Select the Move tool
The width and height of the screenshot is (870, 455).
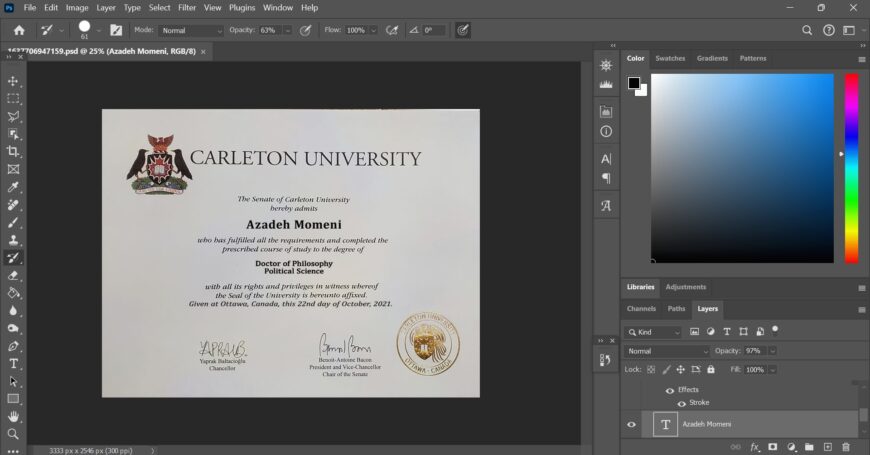(x=13, y=81)
